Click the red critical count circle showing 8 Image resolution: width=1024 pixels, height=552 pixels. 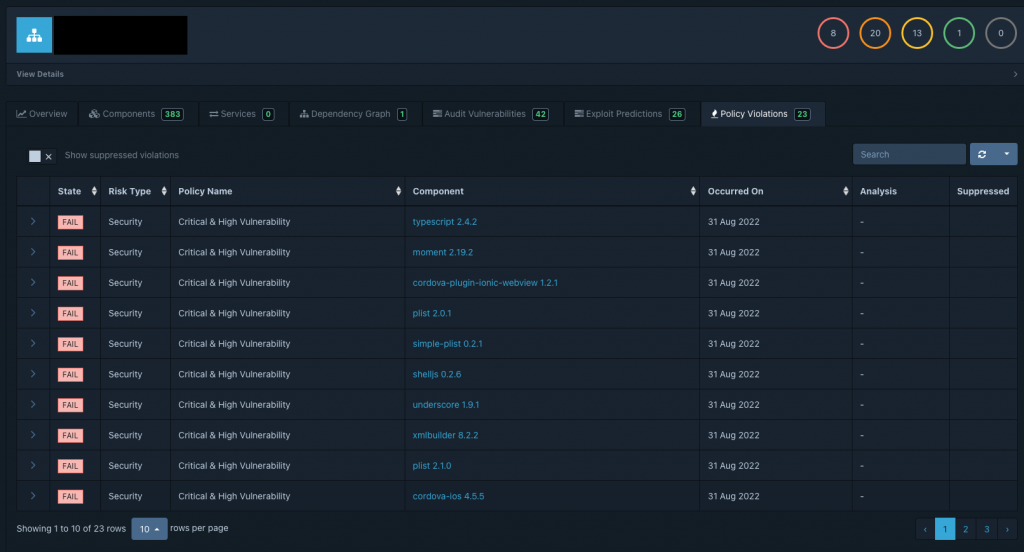(833, 33)
